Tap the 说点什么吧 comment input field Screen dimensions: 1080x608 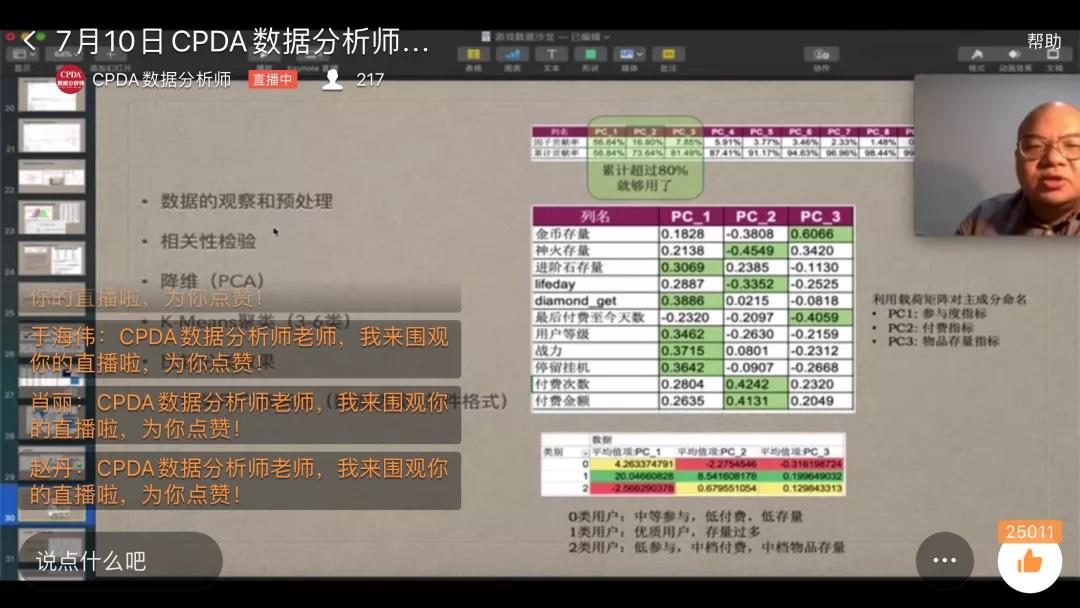pyautogui.click(x=121, y=560)
